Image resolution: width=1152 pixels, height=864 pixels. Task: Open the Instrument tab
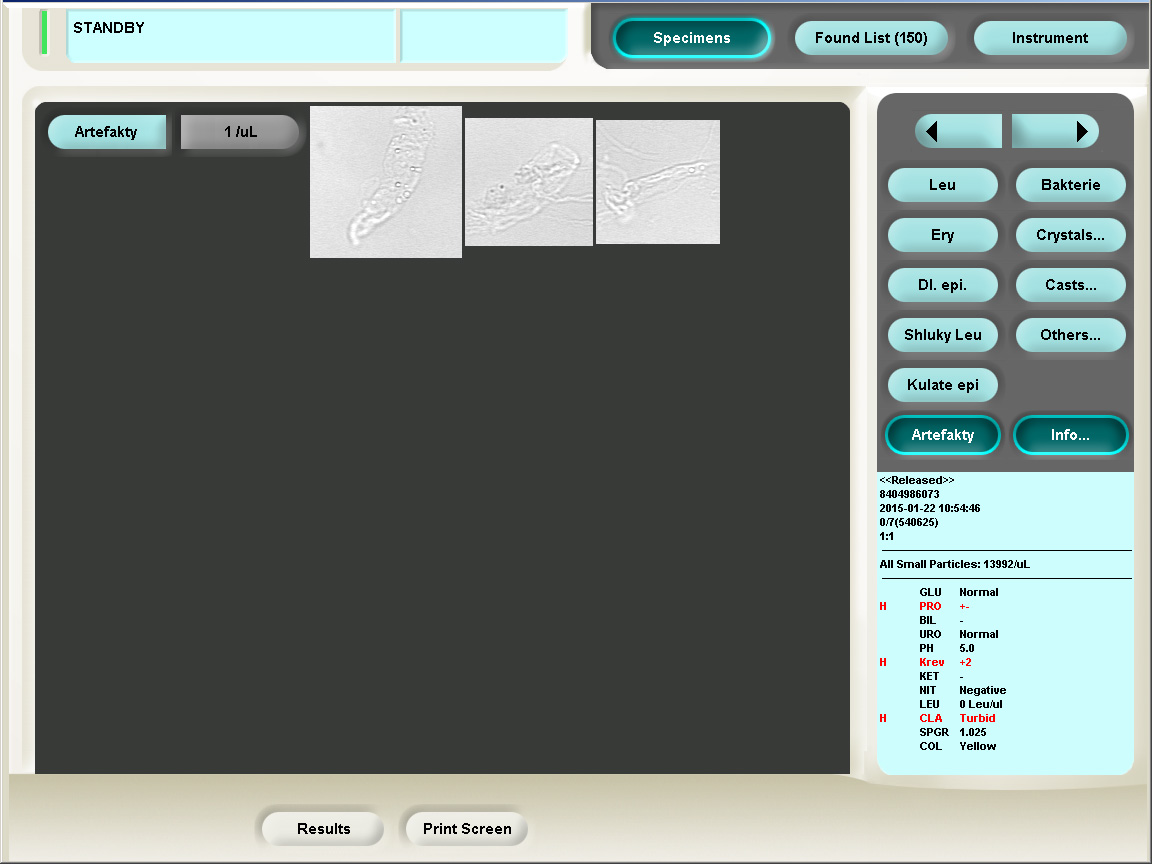1050,38
